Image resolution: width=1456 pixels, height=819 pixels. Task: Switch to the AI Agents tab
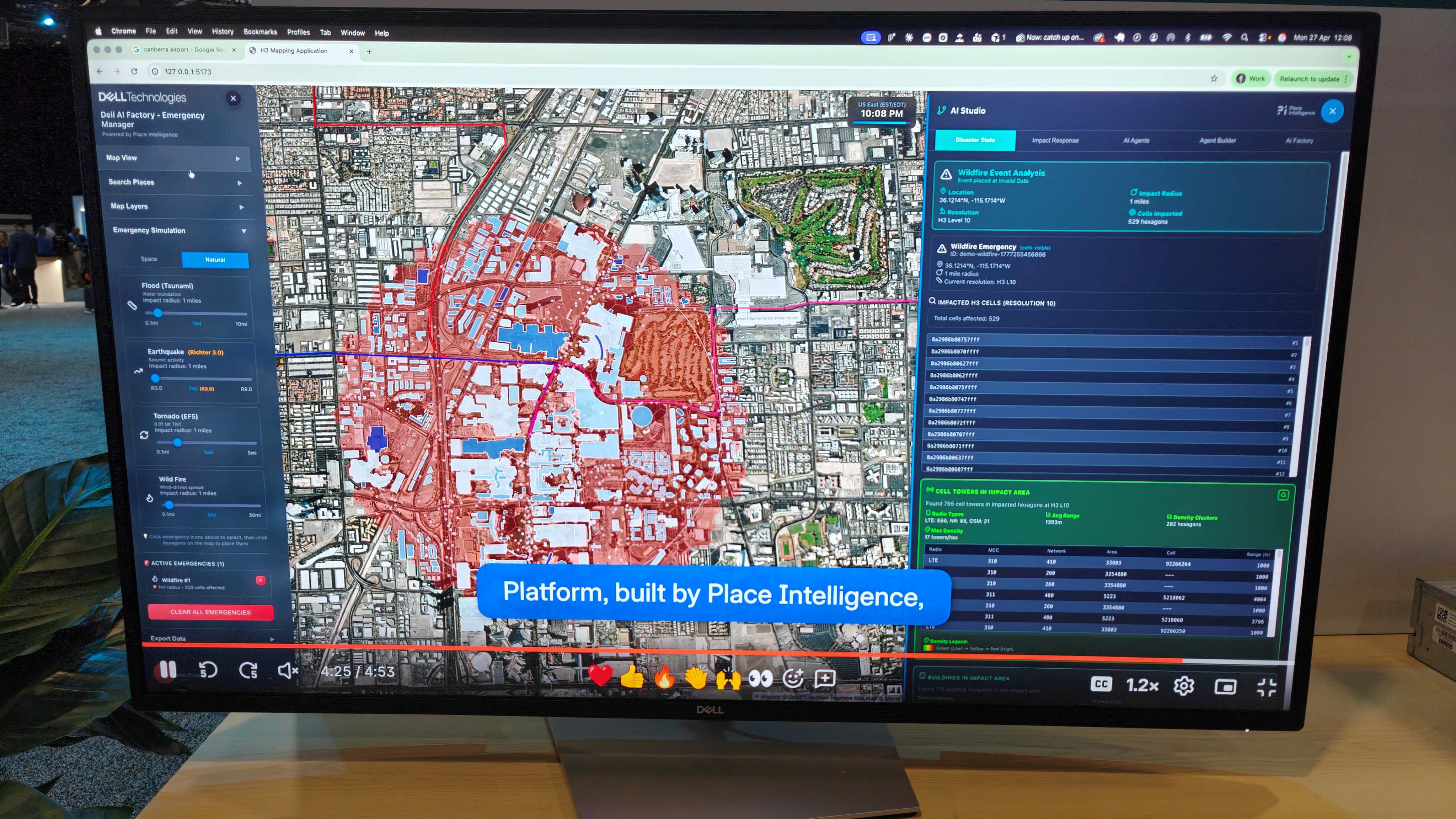(1135, 140)
